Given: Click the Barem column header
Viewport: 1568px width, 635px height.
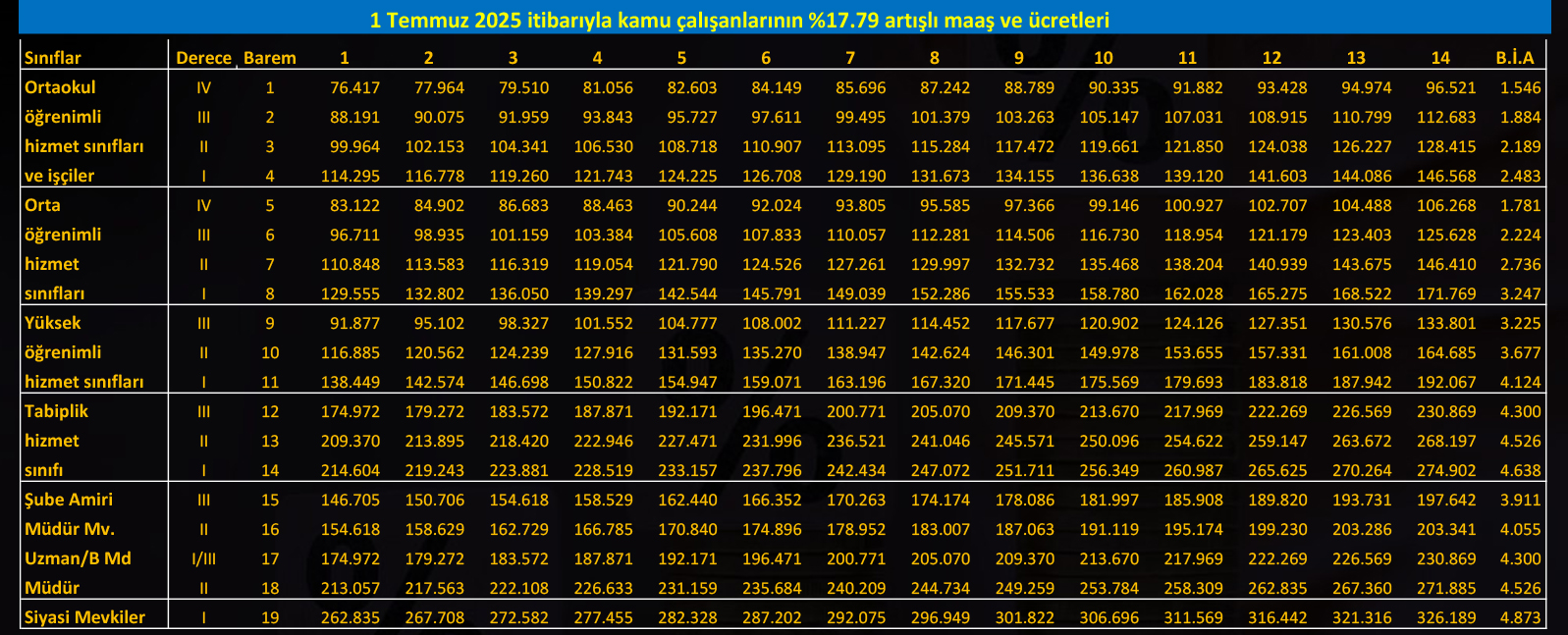Looking at the screenshot, I should coord(269,58).
